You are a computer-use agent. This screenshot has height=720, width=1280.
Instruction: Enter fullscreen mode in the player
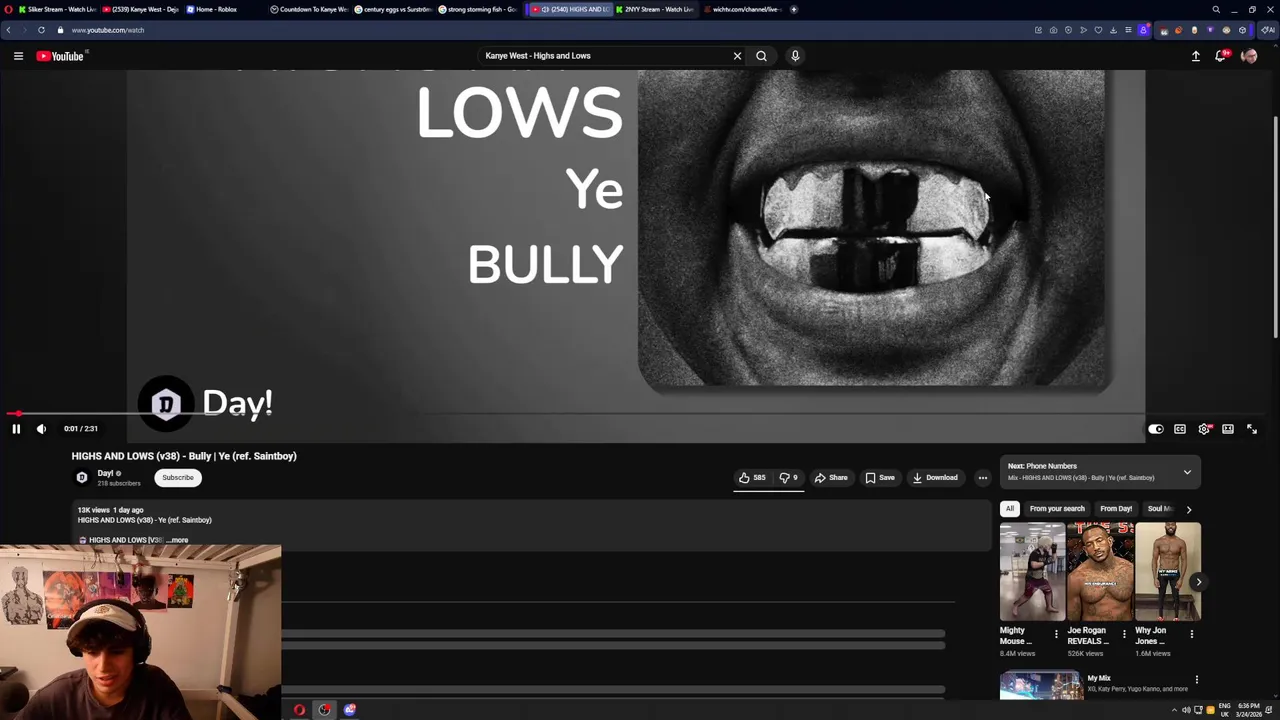[x=1252, y=429]
